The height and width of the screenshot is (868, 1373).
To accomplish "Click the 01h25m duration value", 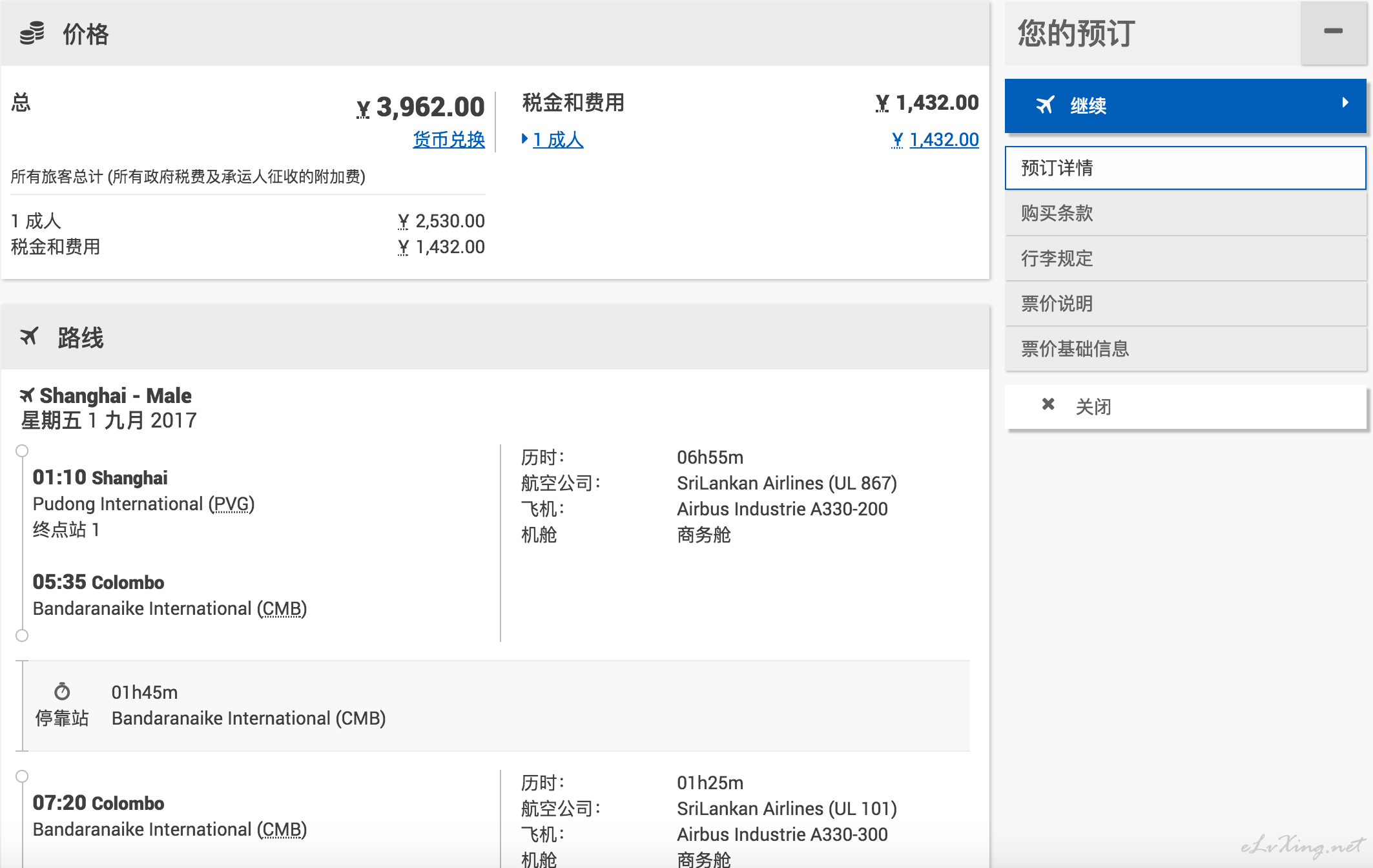I will (x=710, y=783).
